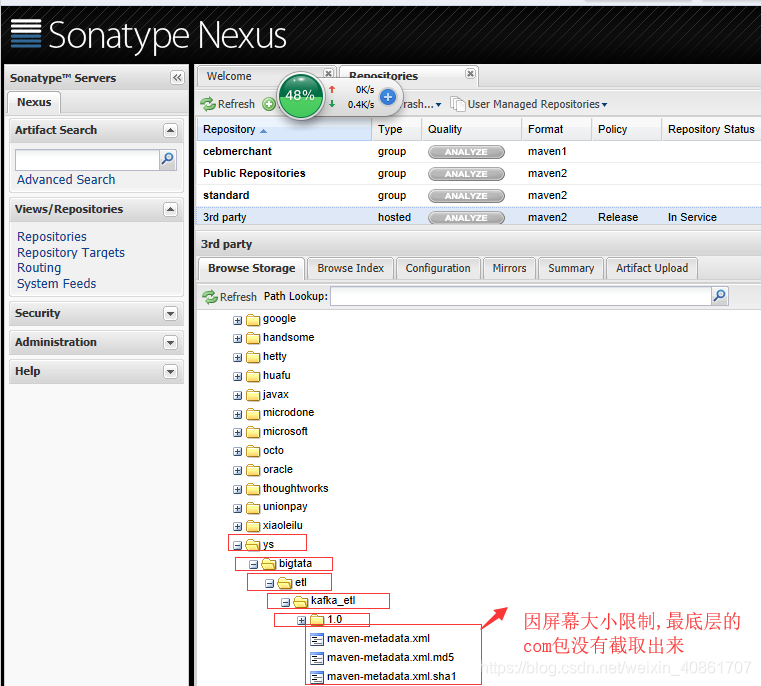Open User Managed Repositories dropdown
Image resolution: width=761 pixels, height=686 pixels.
pyautogui.click(x=529, y=104)
